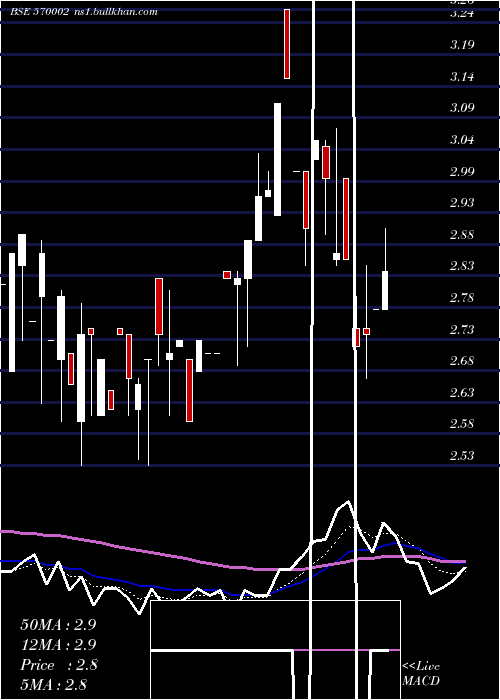Select the 12MA : 2.9 readout
This screenshot has width=500, height=700.
(x=58, y=645)
